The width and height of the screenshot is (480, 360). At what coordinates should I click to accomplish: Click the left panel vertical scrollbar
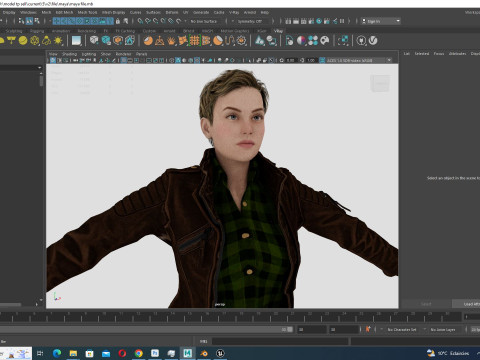tap(41, 81)
